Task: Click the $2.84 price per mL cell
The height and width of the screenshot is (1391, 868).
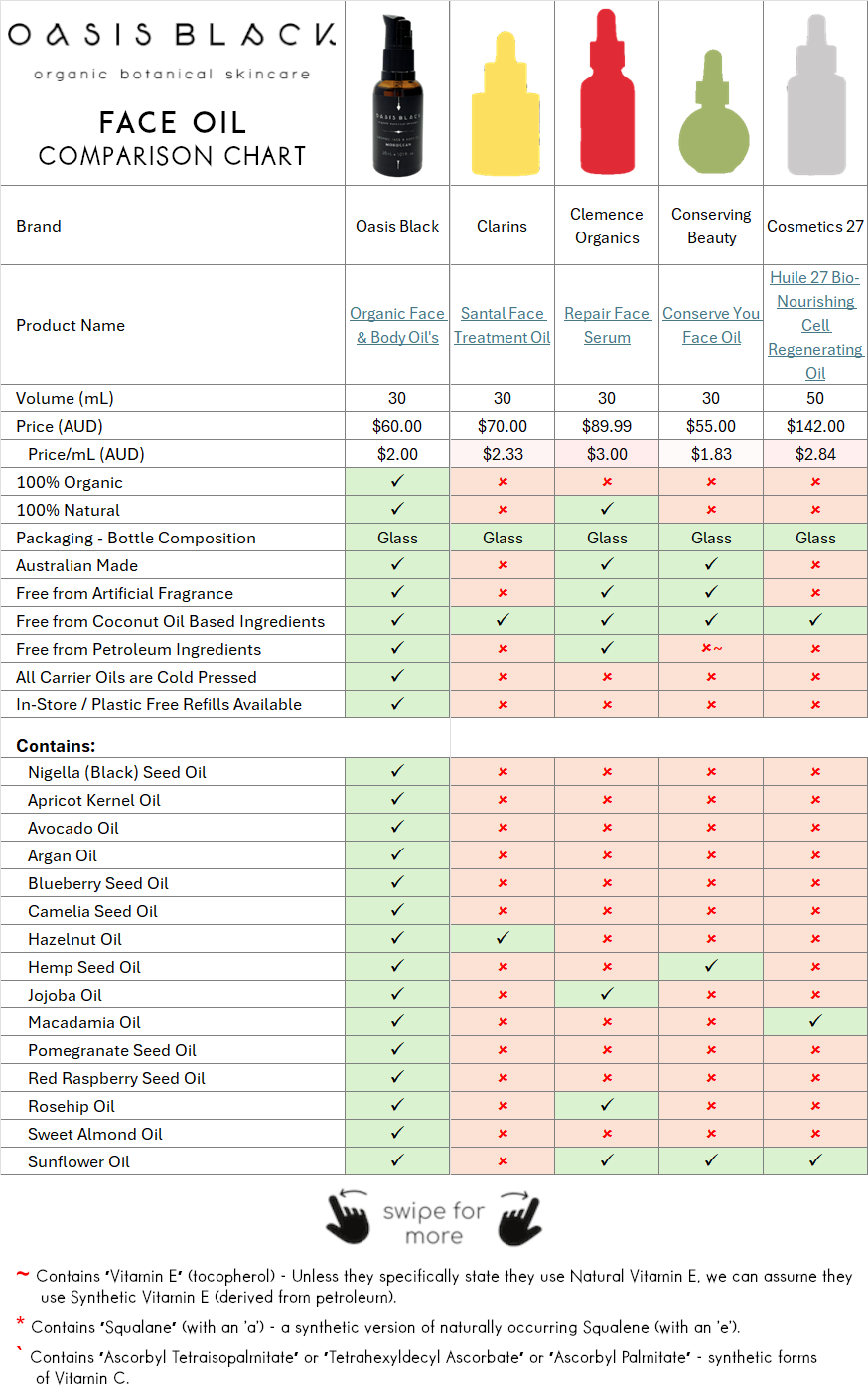Action: [815, 454]
